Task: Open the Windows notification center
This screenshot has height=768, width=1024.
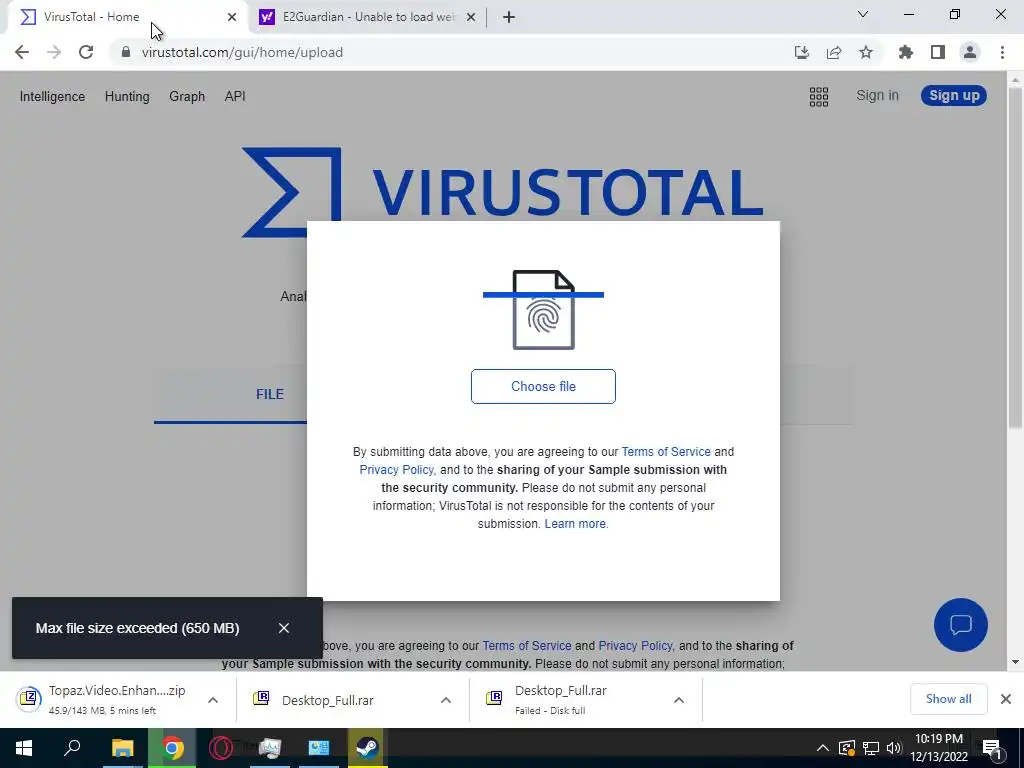Action: pyautogui.click(x=992, y=748)
